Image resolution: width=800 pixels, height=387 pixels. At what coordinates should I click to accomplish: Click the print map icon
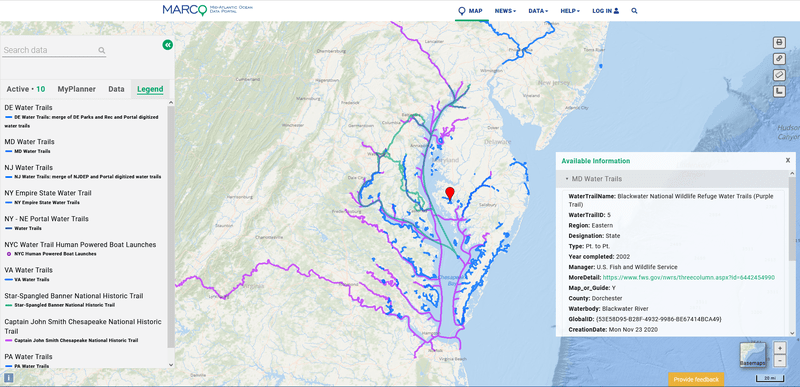pos(779,42)
